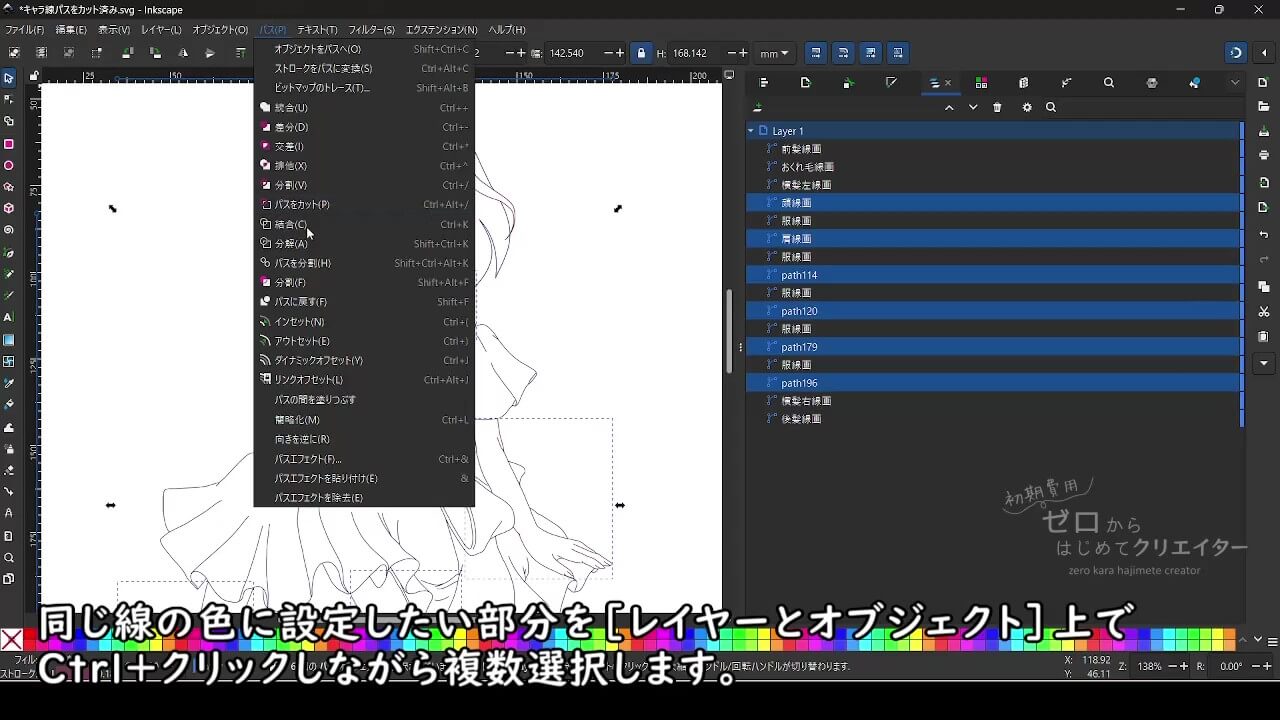Toggle the width/height ratio lock
The width and height of the screenshot is (1280, 720).
(x=641, y=53)
